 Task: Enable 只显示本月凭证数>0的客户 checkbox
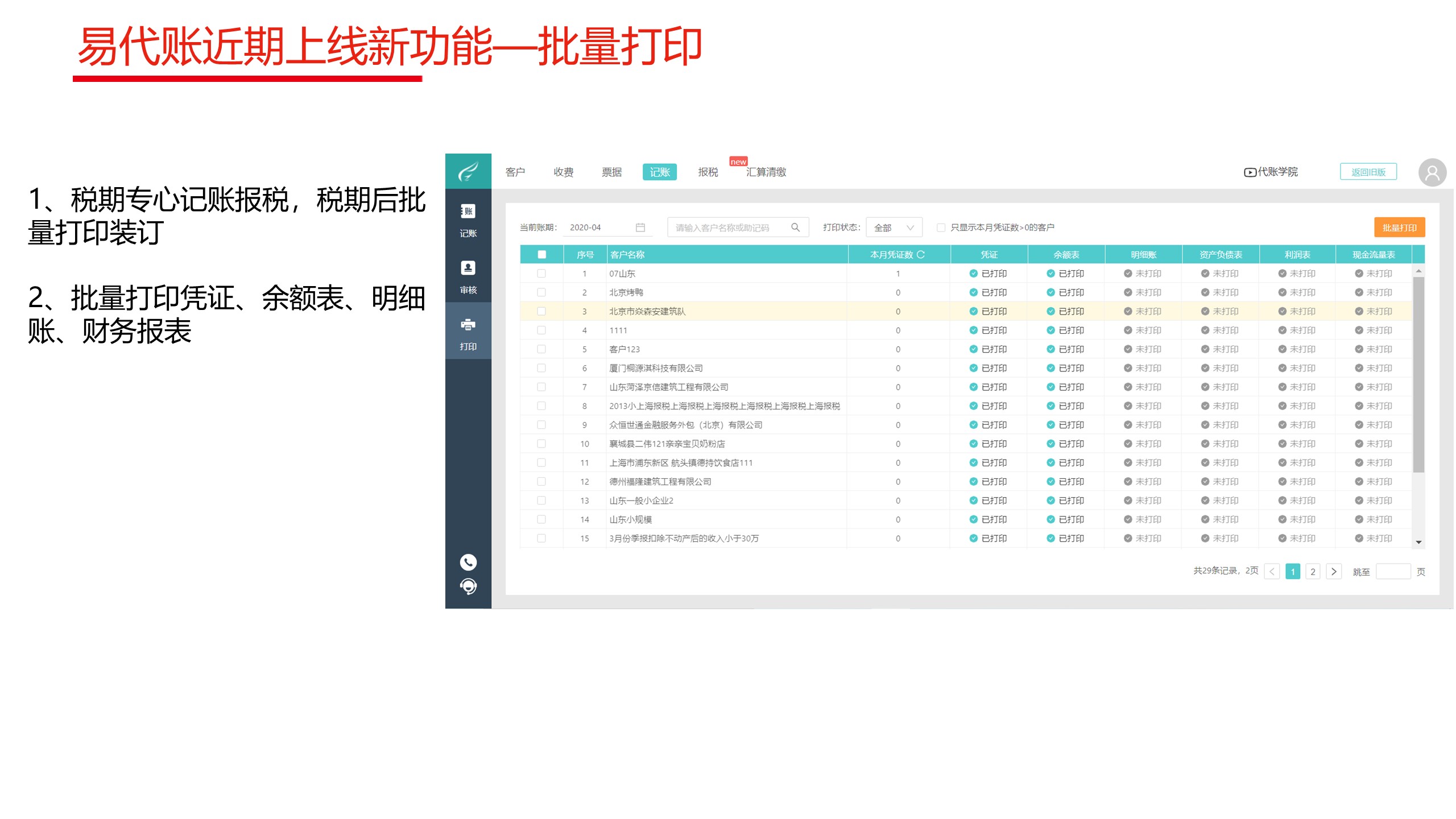(941, 227)
